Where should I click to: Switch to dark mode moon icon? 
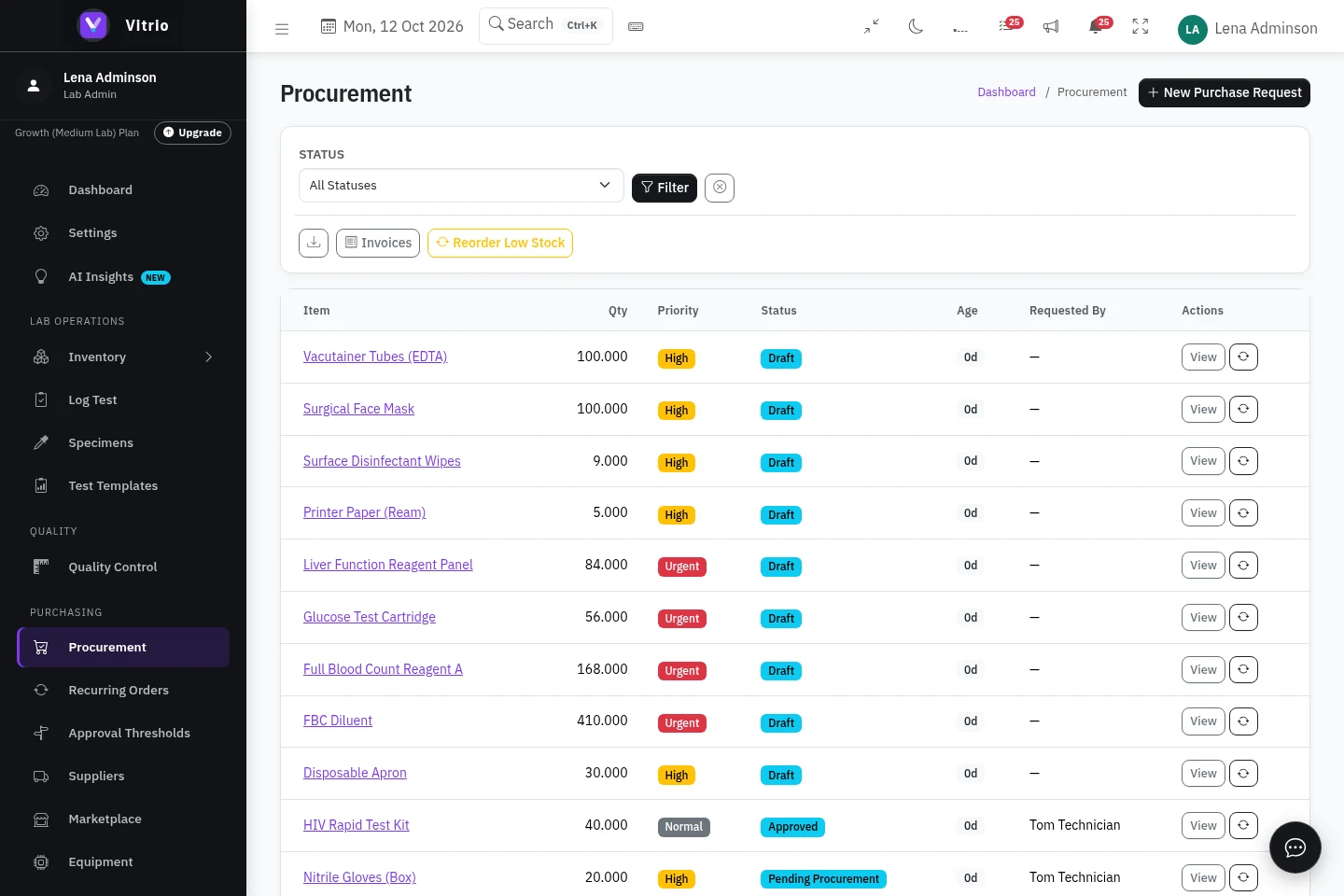click(916, 27)
